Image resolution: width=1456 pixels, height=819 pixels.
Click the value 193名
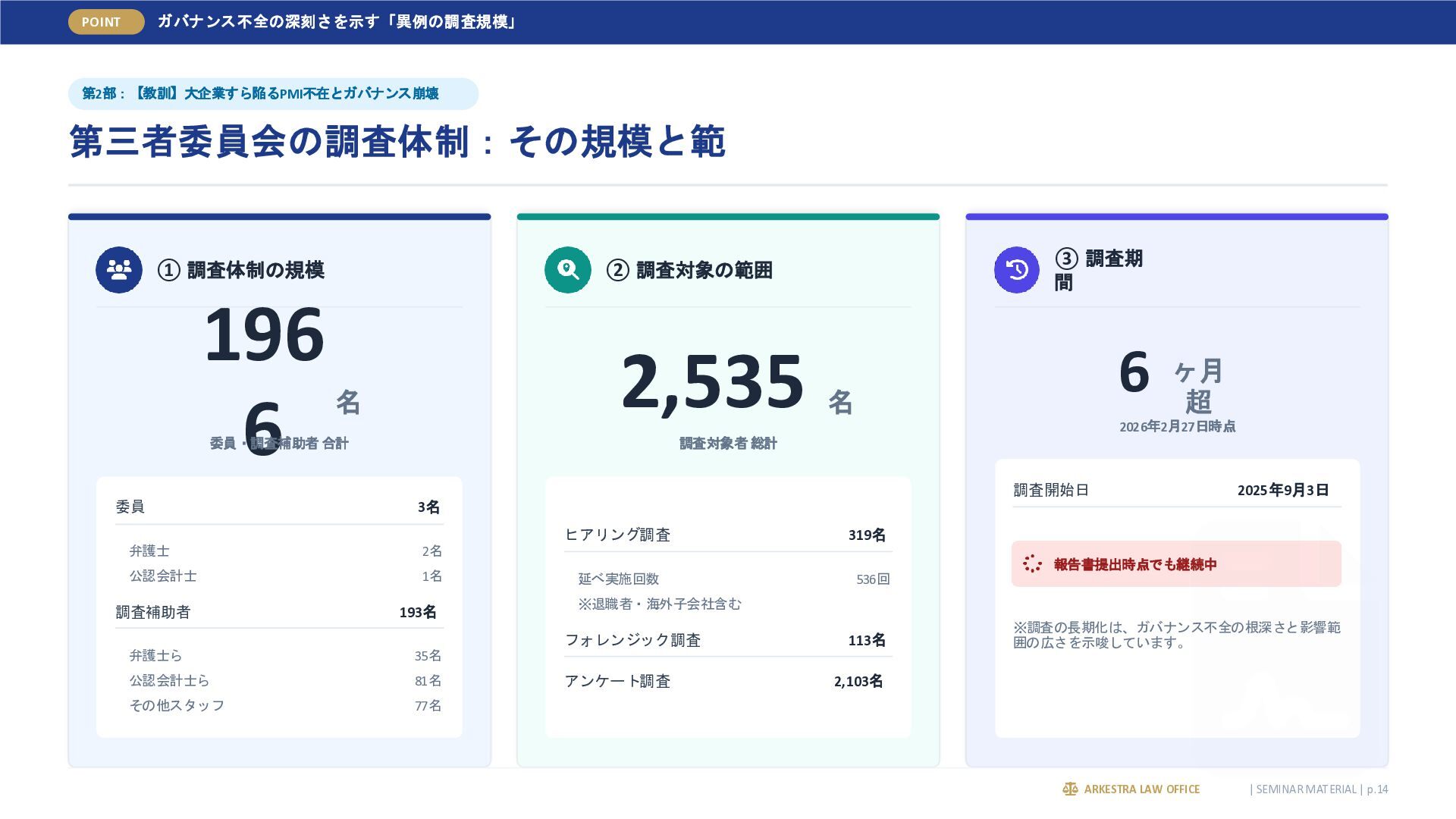(x=418, y=612)
